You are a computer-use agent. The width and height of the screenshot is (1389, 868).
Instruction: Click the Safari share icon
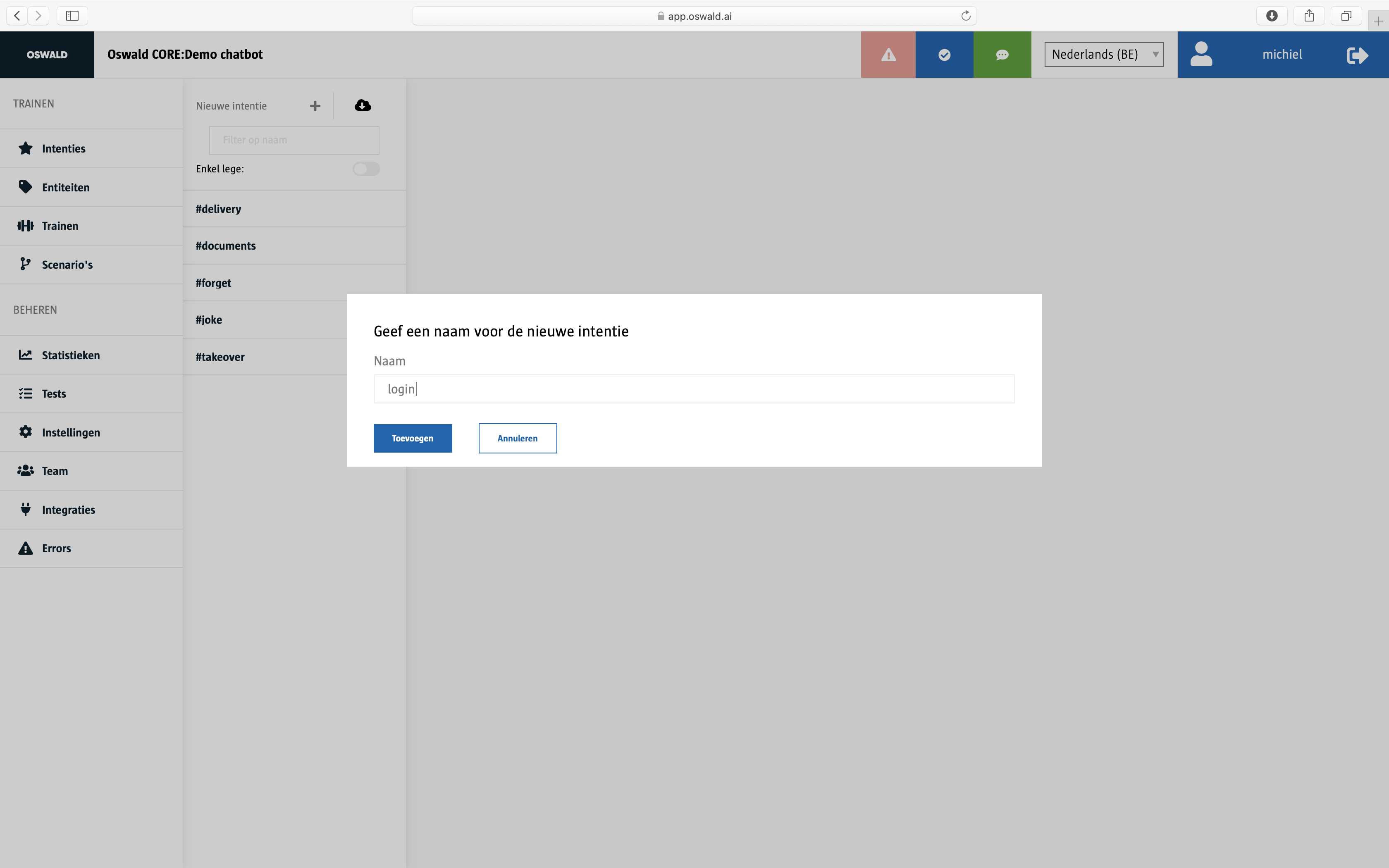click(x=1309, y=16)
